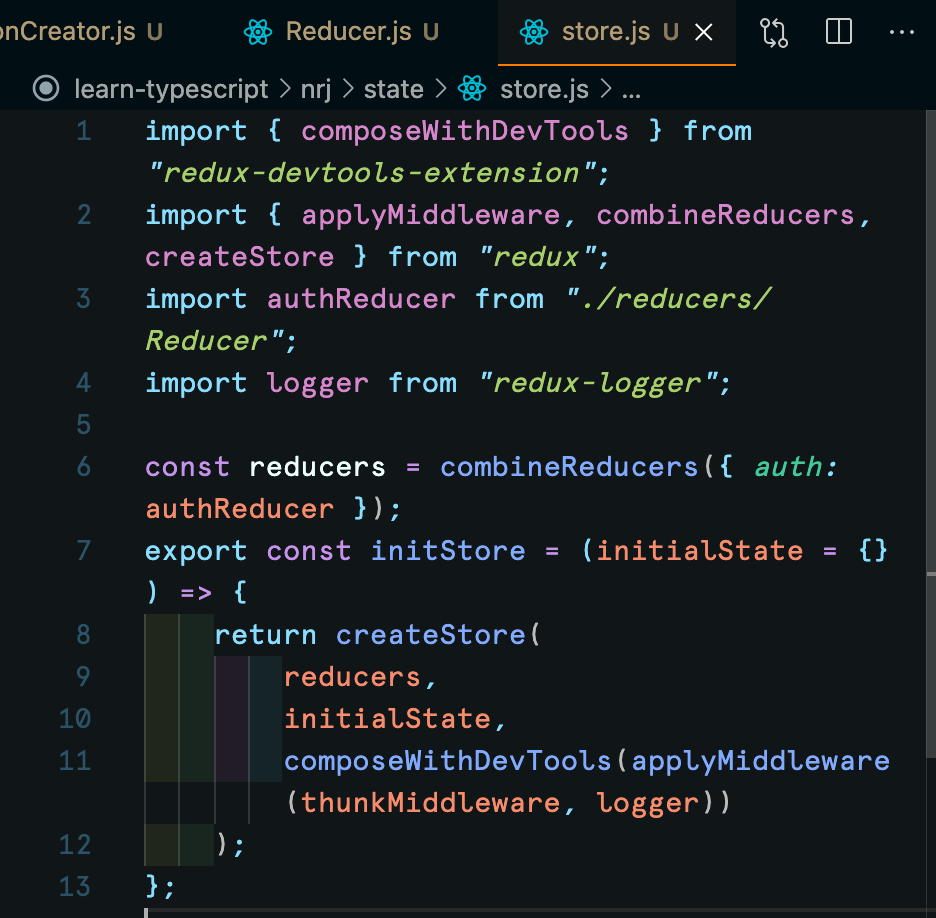936x918 pixels.
Task: Open the learn-typescript breadcrumb
Action: point(171,90)
